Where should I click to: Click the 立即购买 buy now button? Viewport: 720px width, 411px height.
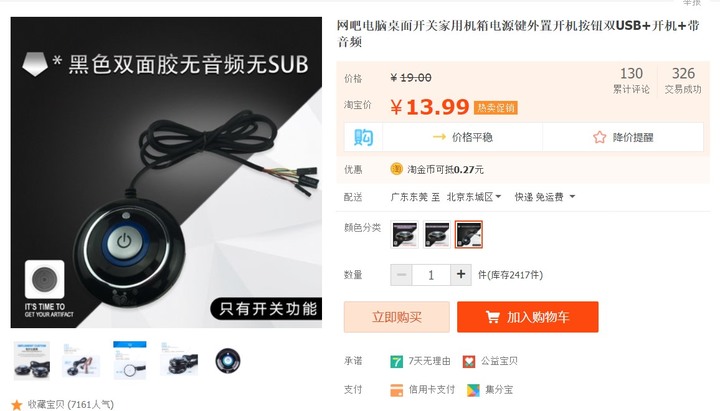click(x=397, y=317)
